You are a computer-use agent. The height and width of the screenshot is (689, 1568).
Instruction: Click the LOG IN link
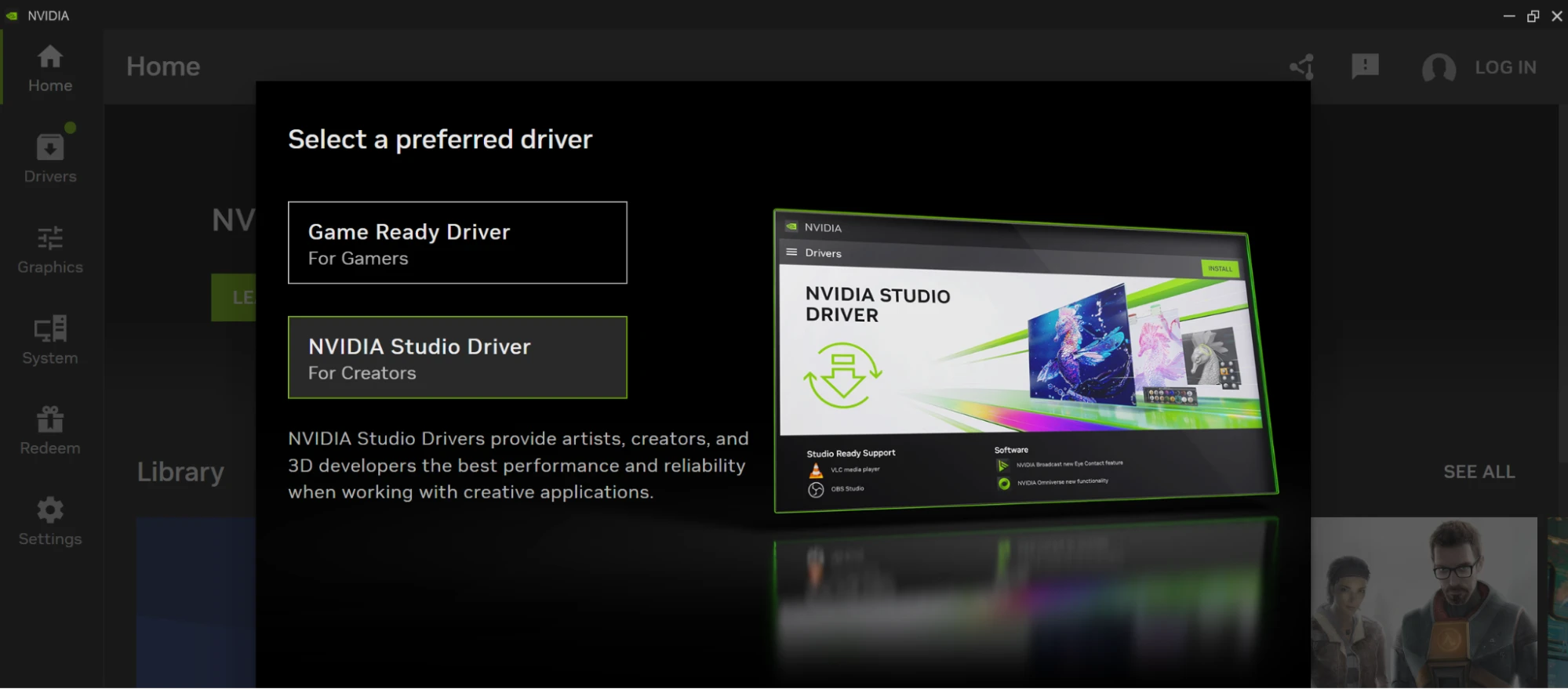tap(1505, 67)
